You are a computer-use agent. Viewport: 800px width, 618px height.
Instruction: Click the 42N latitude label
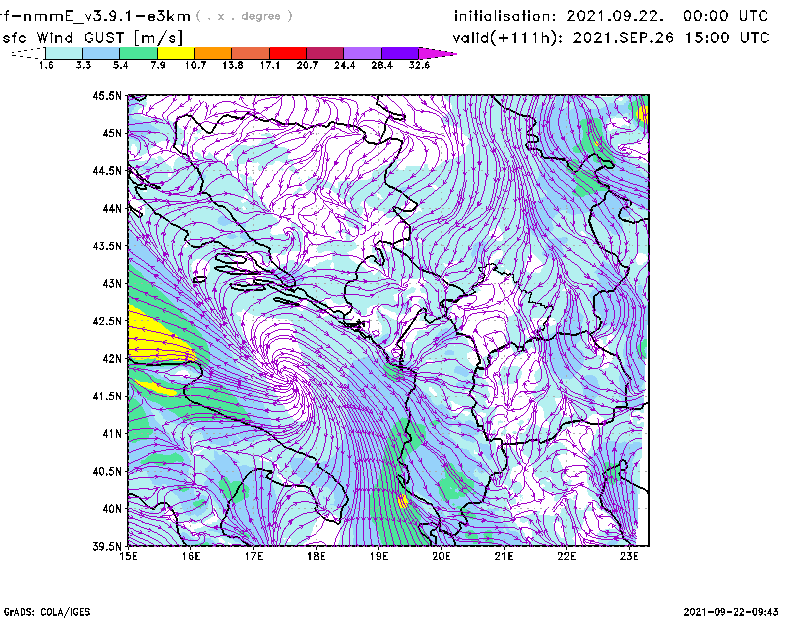tap(112, 358)
